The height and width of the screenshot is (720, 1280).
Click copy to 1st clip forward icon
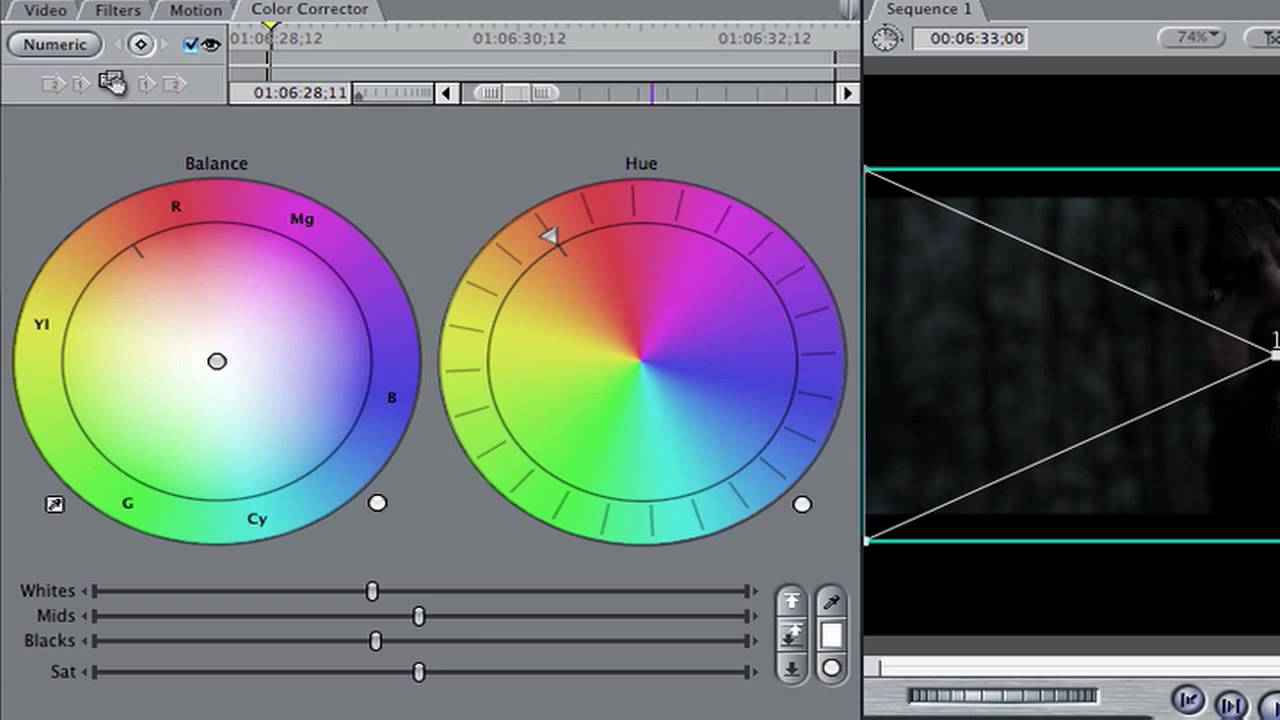tap(146, 85)
